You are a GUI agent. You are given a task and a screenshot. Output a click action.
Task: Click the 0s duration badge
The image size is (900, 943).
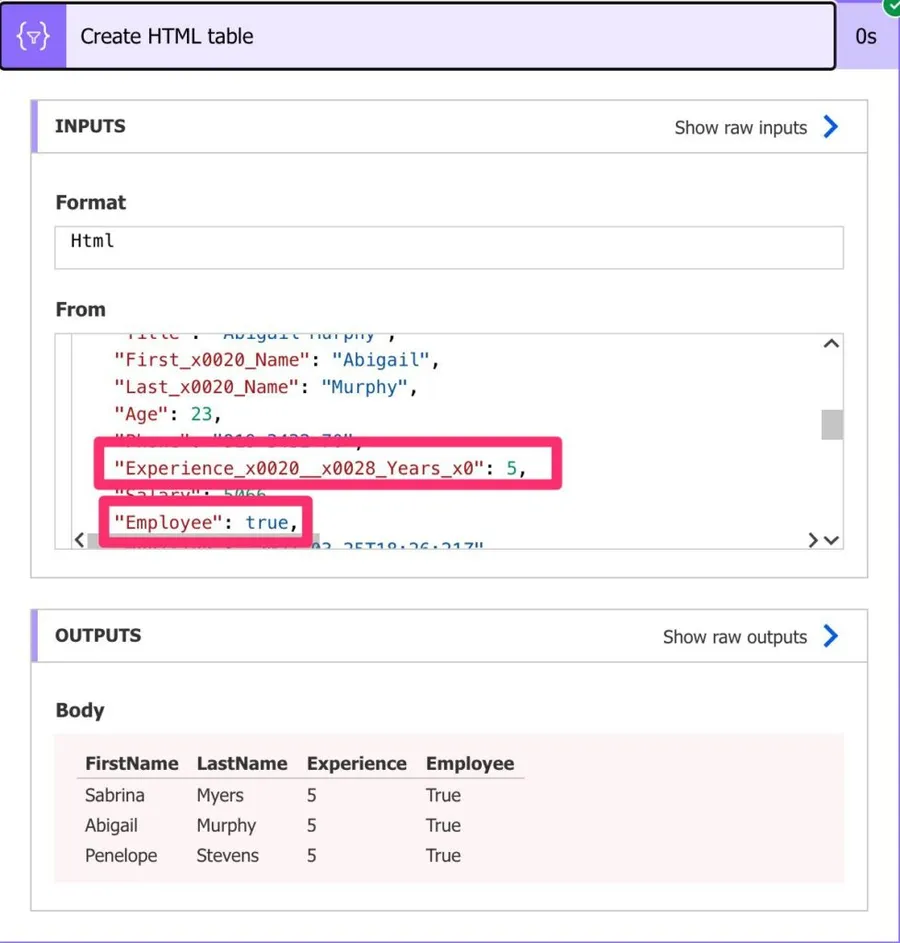click(865, 37)
